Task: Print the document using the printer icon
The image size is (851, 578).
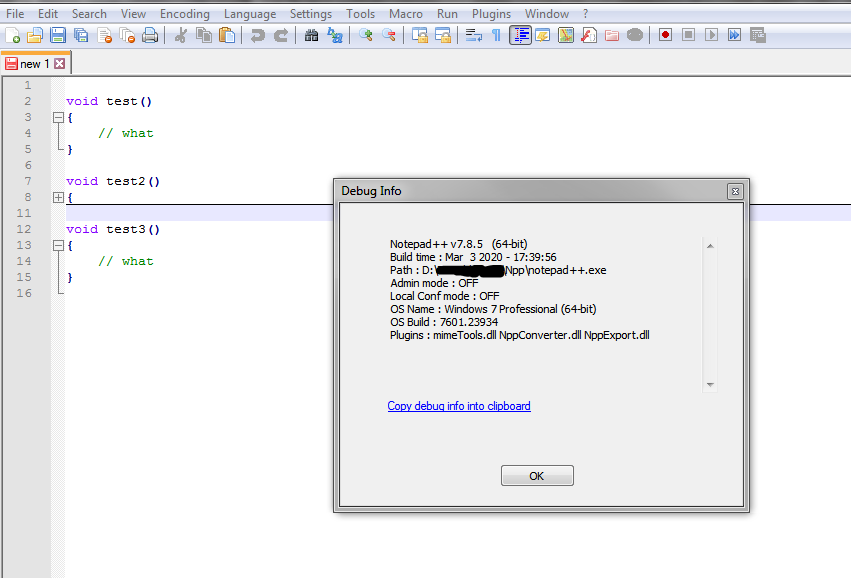Action: pyautogui.click(x=150, y=35)
